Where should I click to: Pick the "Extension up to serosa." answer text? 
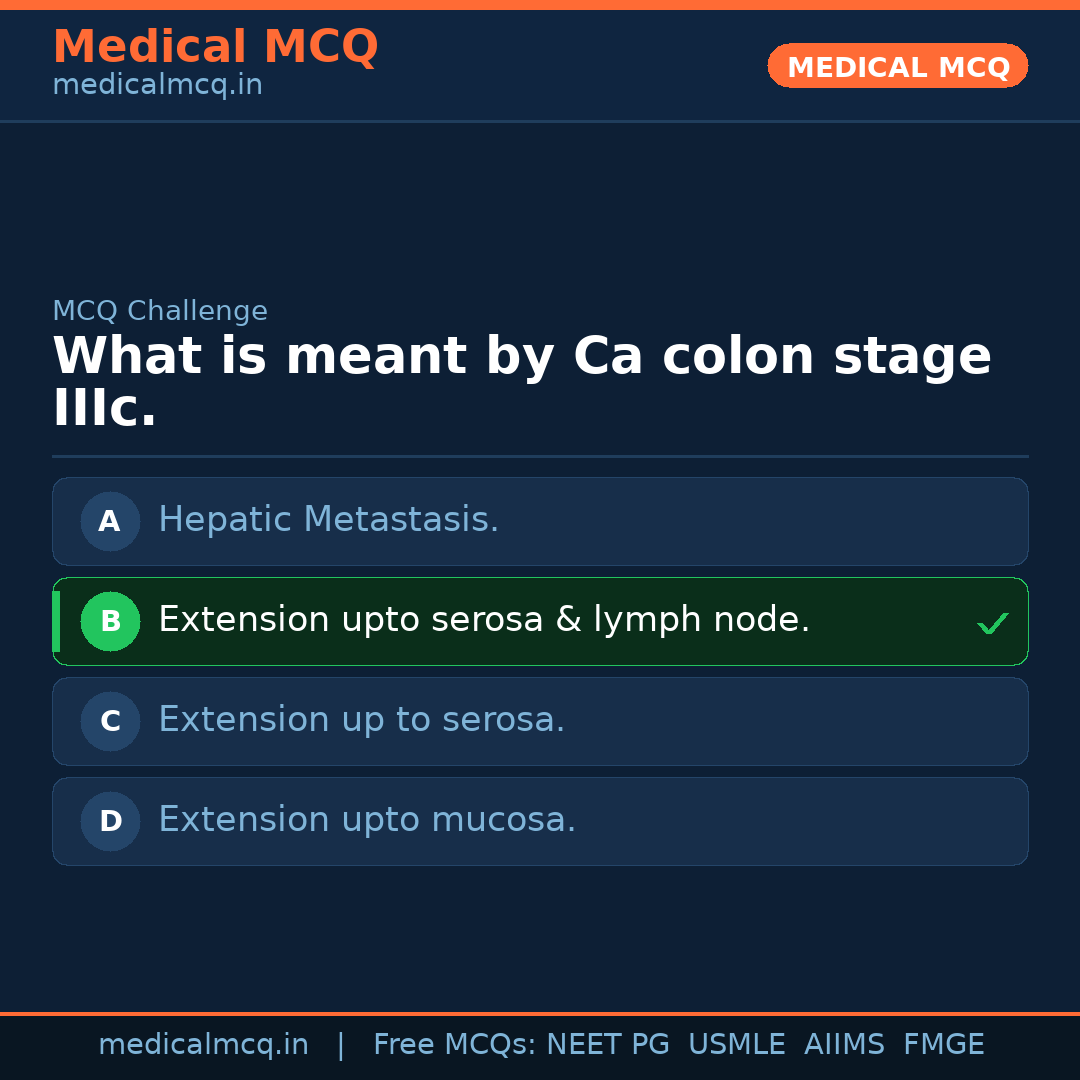click(x=361, y=720)
